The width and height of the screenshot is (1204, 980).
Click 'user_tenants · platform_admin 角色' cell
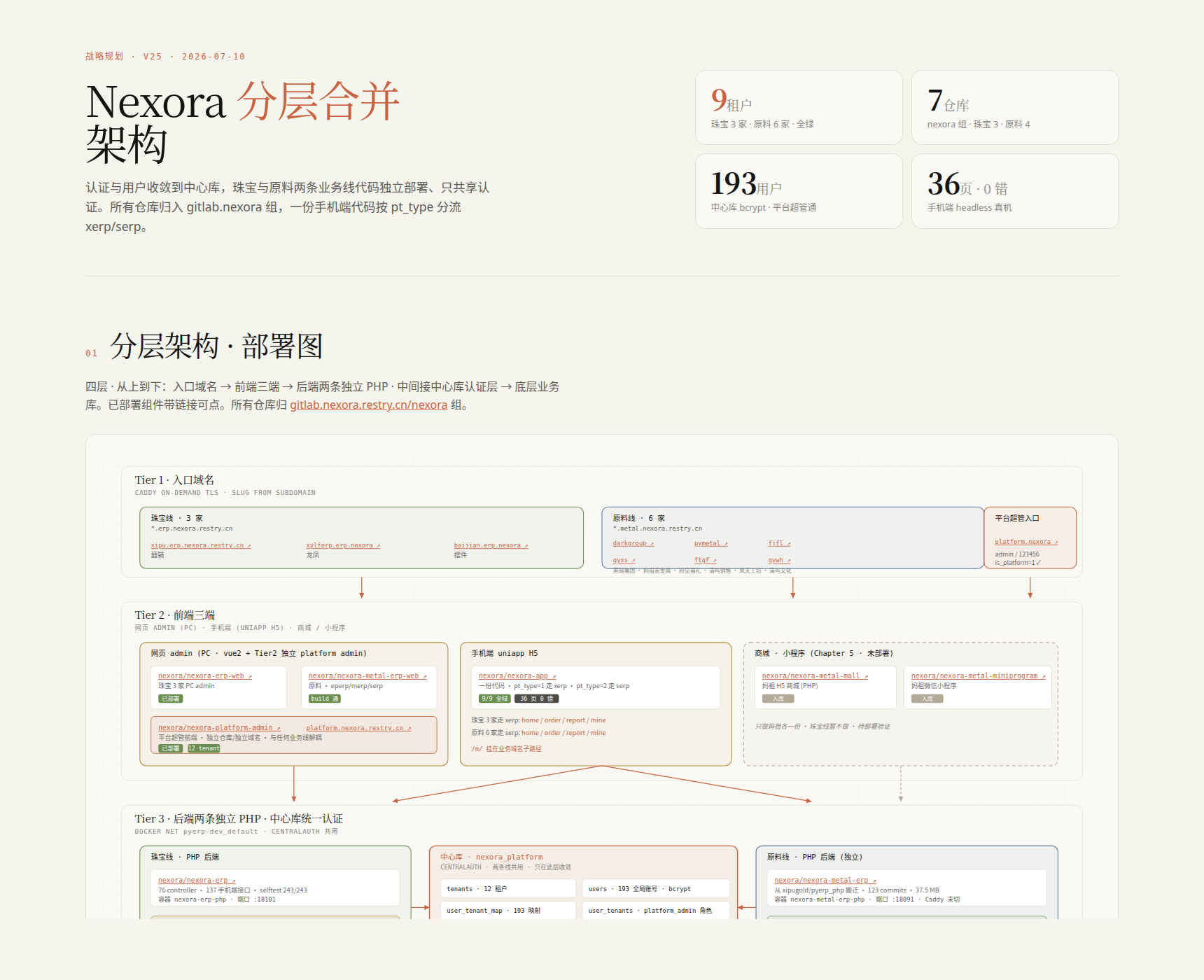point(656,911)
